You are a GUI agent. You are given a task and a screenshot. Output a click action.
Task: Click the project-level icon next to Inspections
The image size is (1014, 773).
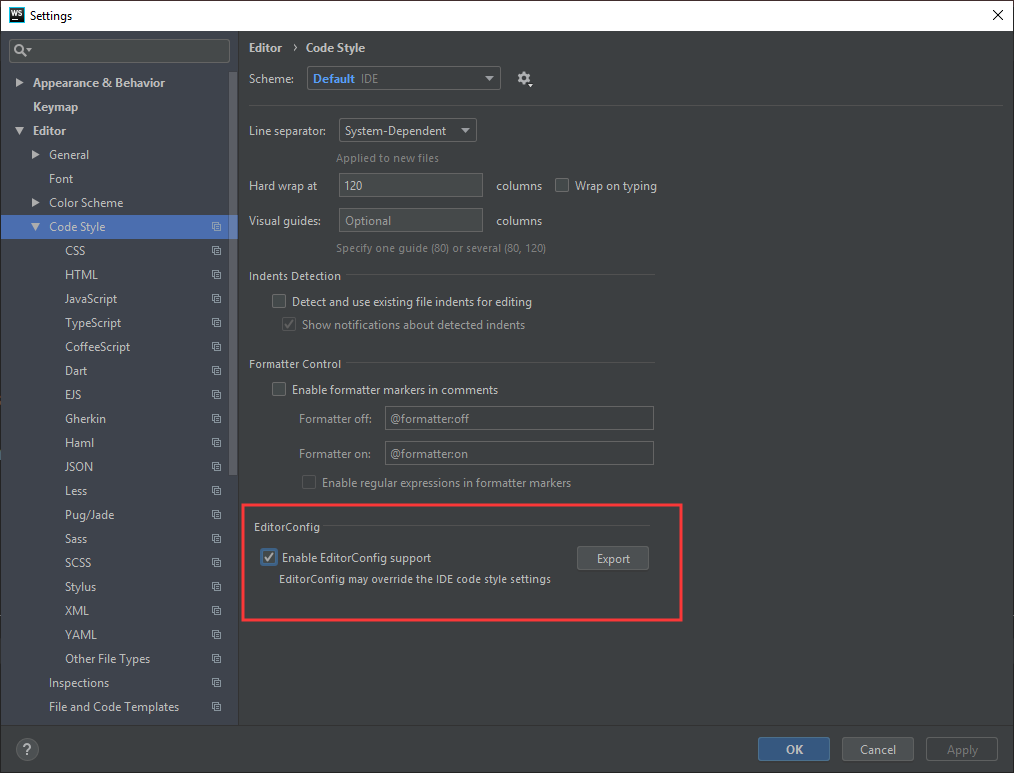coord(216,683)
